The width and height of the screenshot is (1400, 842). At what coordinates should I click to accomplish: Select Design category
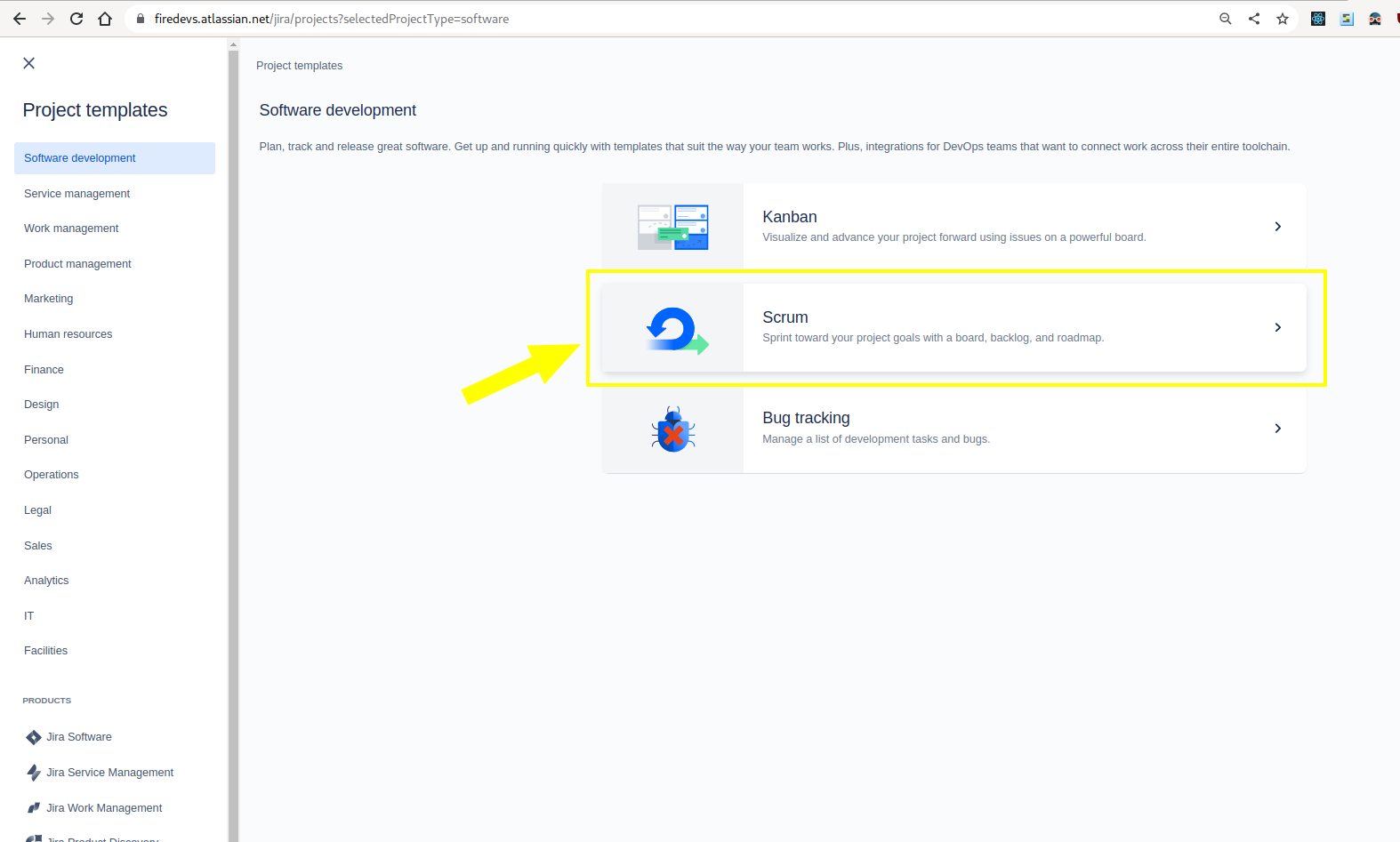pos(115,405)
